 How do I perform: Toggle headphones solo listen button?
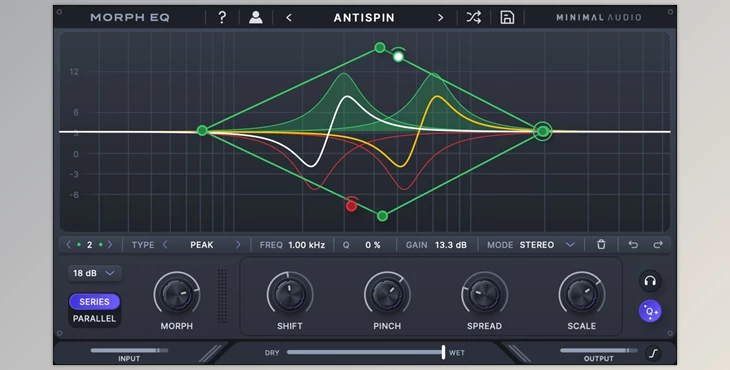(x=650, y=281)
